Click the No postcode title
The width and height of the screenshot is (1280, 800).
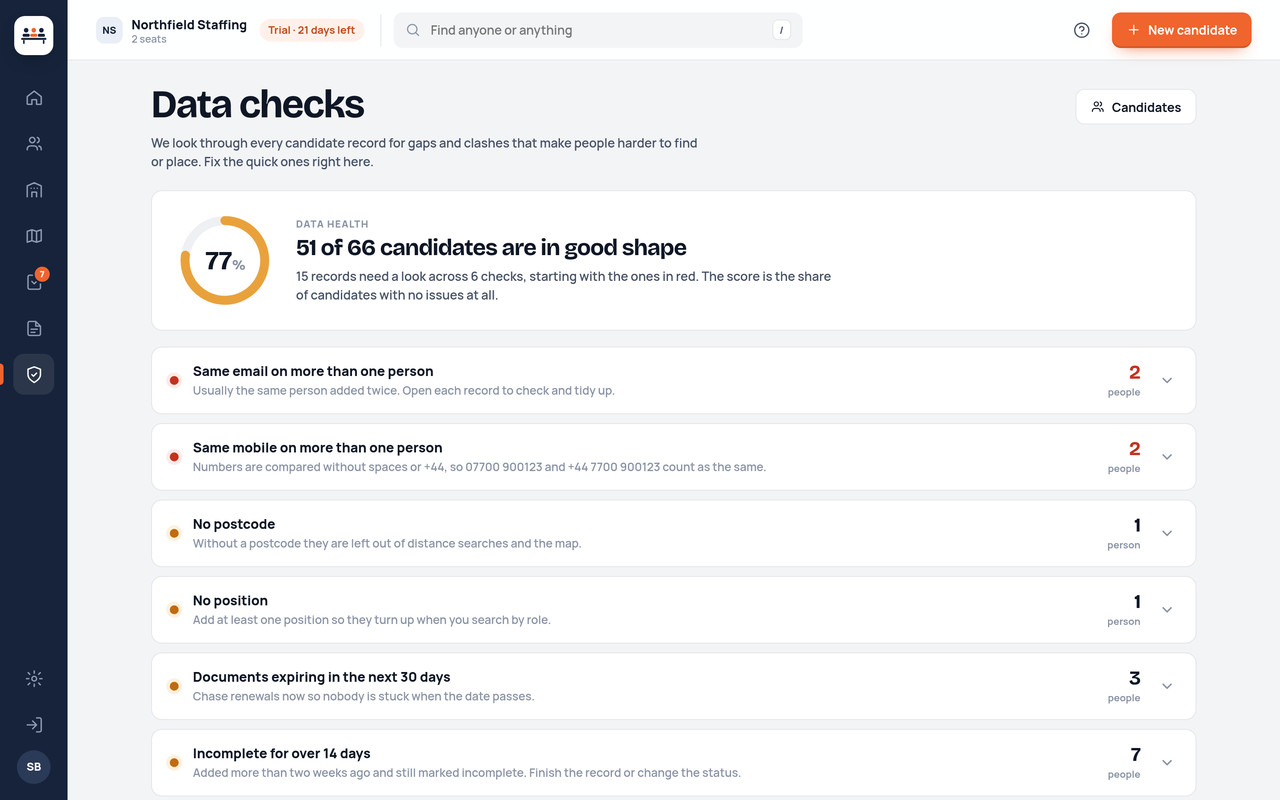(x=234, y=524)
